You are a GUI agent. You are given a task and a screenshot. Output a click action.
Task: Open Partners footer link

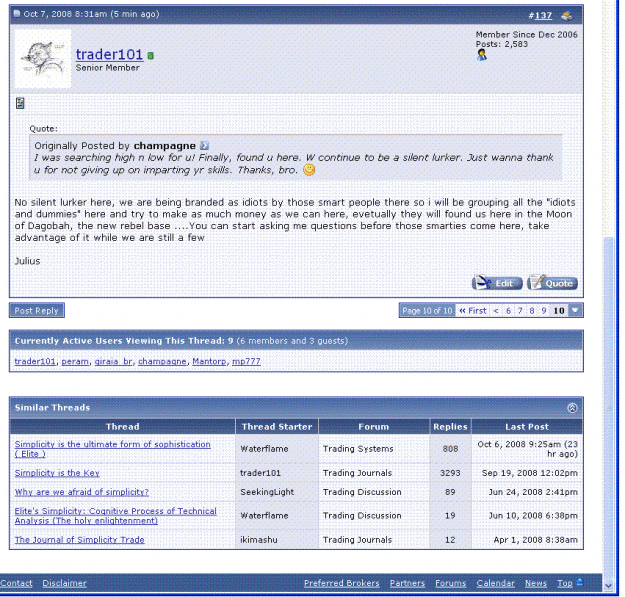(x=407, y=583)
